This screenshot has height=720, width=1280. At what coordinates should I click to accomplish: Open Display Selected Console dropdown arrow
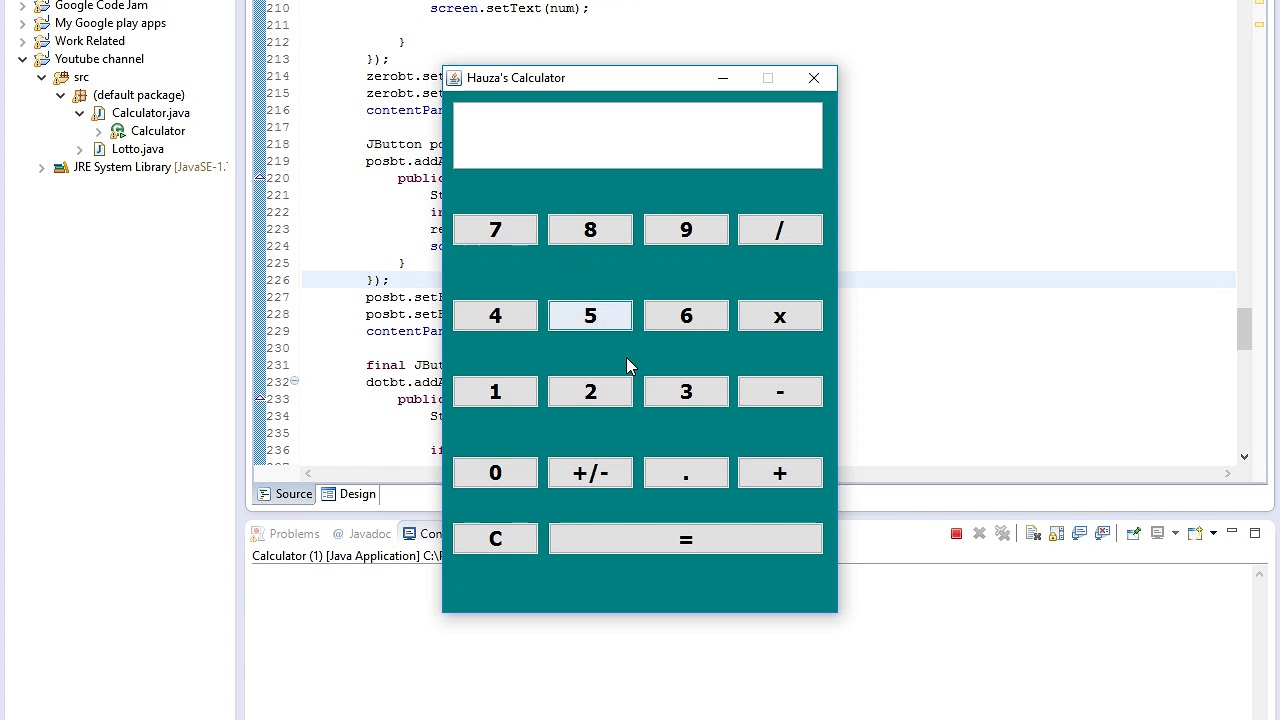(x=1175, y=534)
